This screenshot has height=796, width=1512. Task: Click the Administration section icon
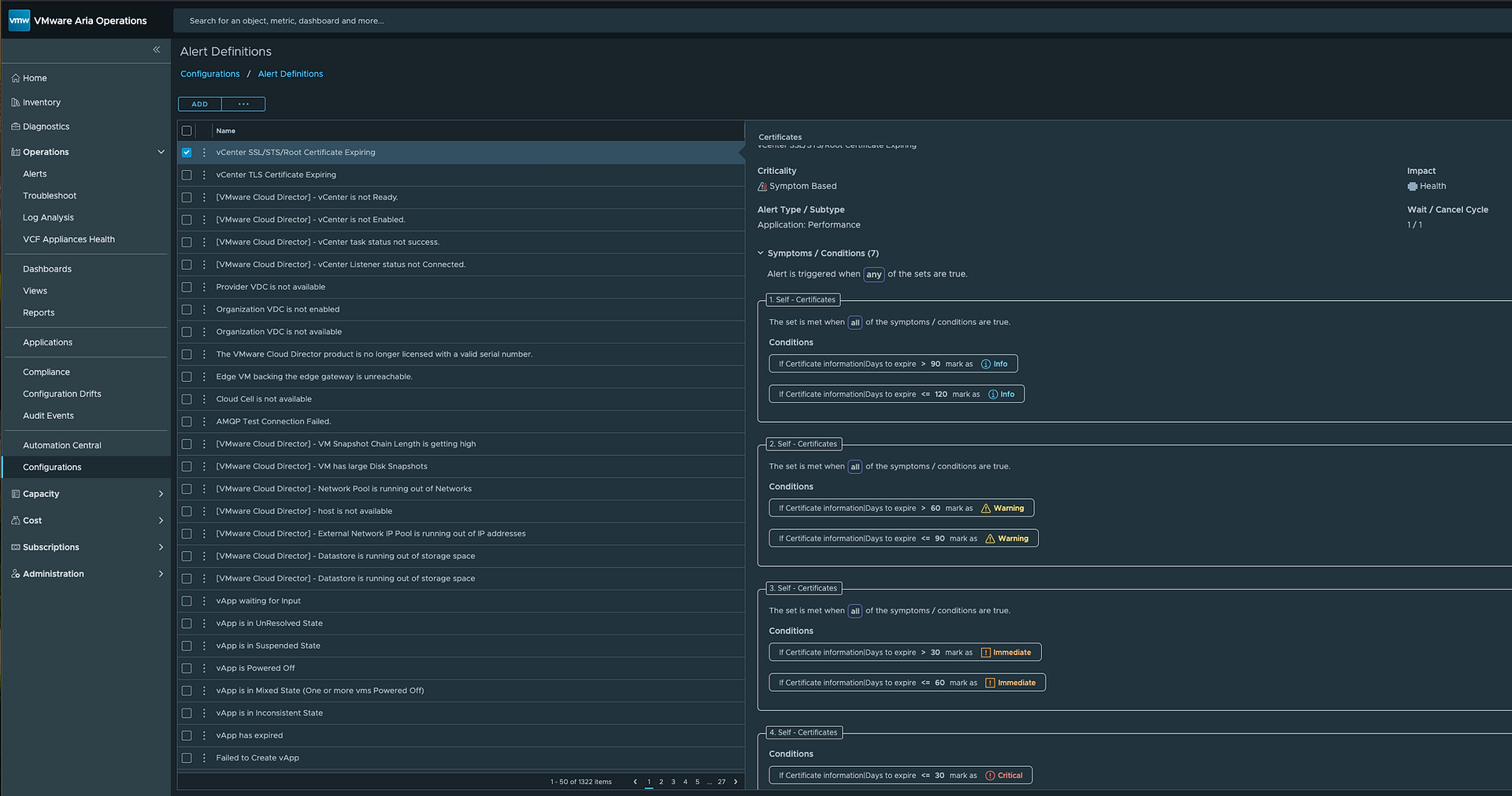[16, 574]
